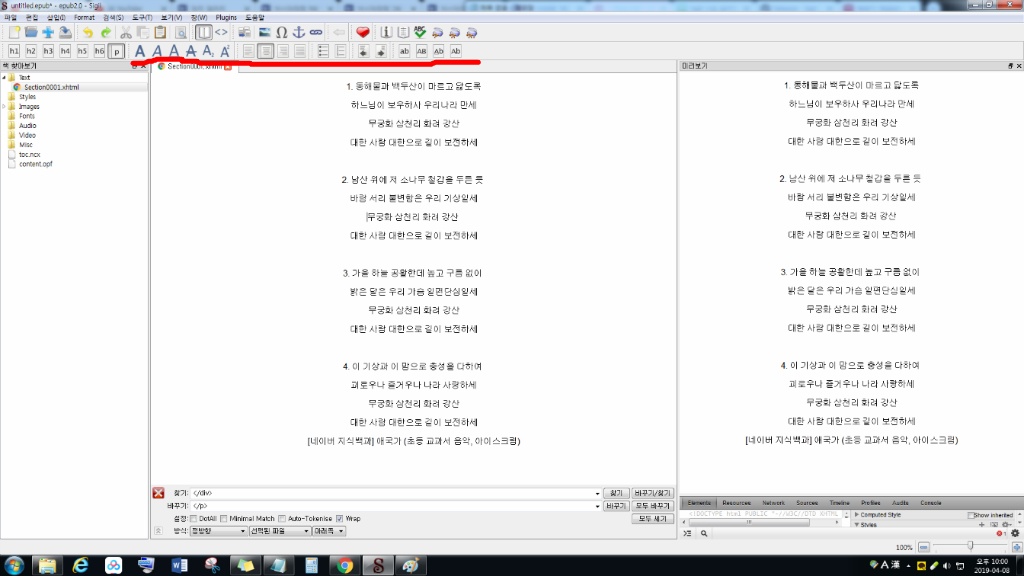The width and height of the screenshot is (1024, 576).
Task: Collapse the Text folder in book browser
Action: click(x=4, y=77)
